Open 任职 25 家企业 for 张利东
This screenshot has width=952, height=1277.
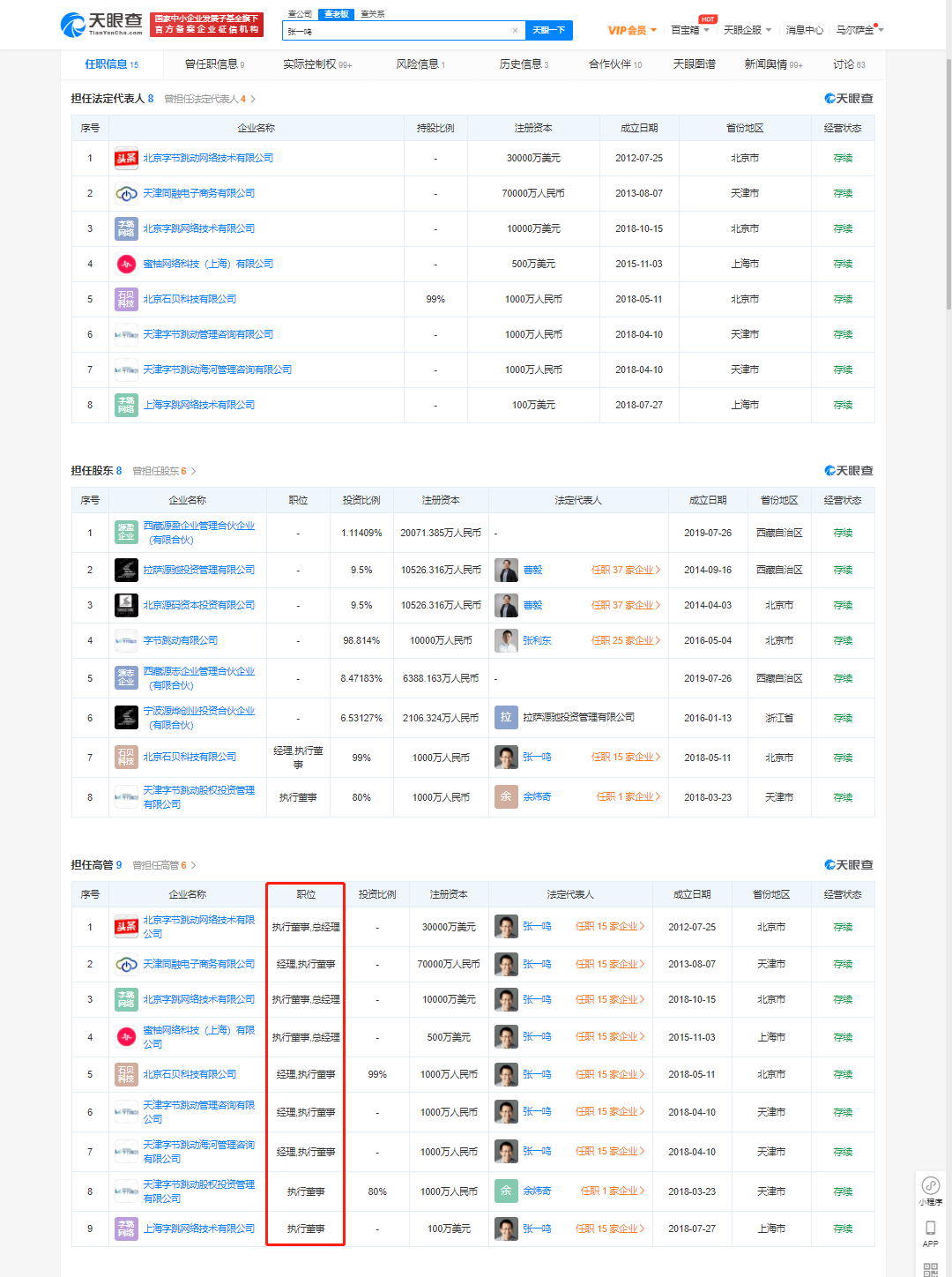626,640
